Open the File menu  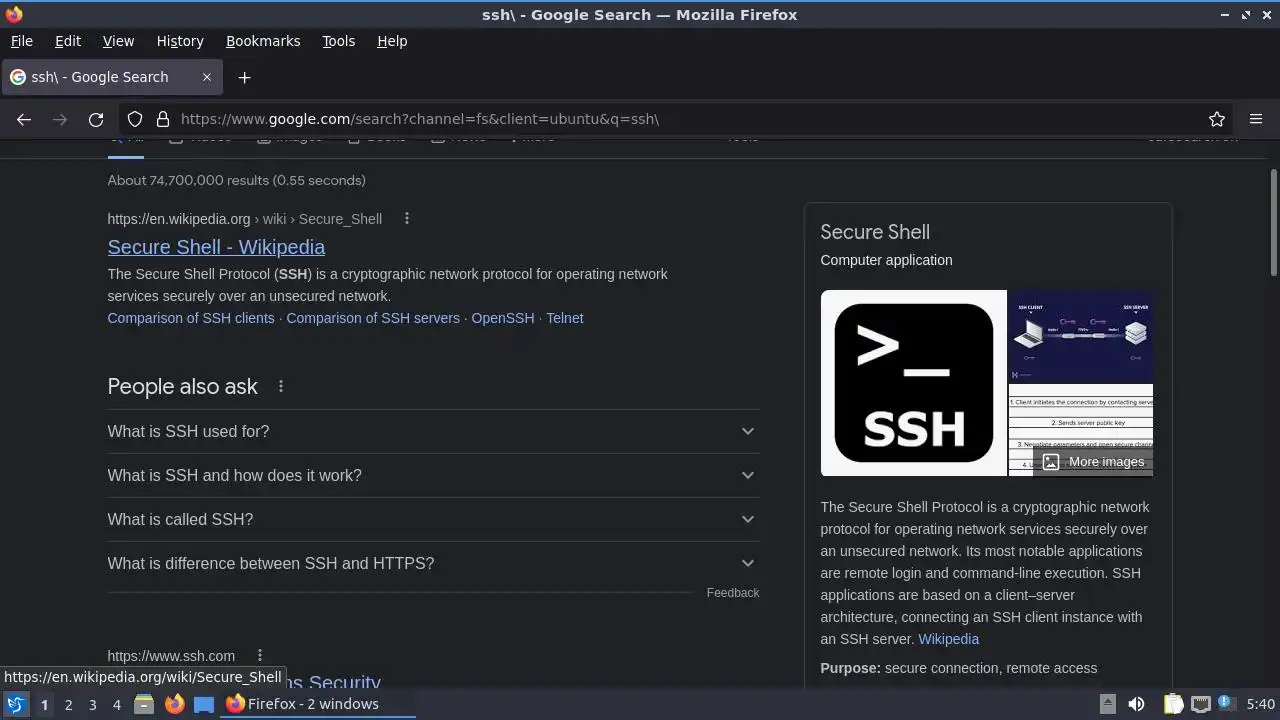(21, 41)
